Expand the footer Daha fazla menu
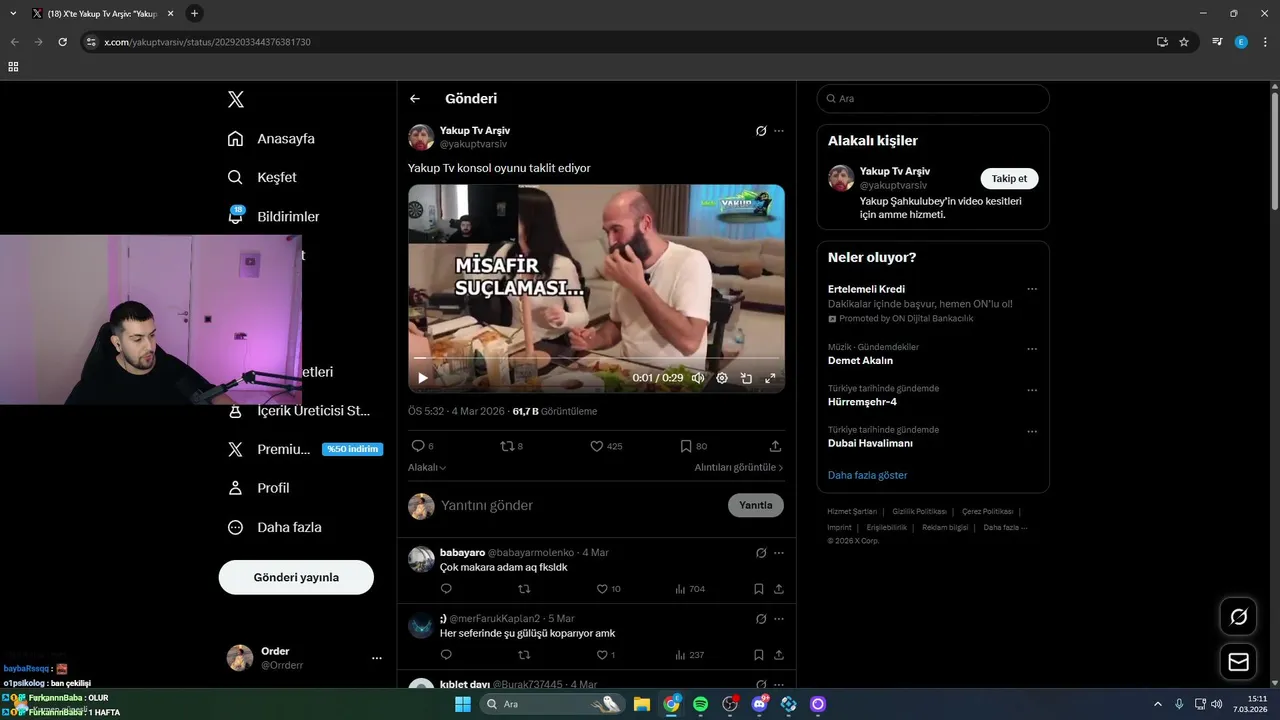1280x720 pixels. (1005, 527)
